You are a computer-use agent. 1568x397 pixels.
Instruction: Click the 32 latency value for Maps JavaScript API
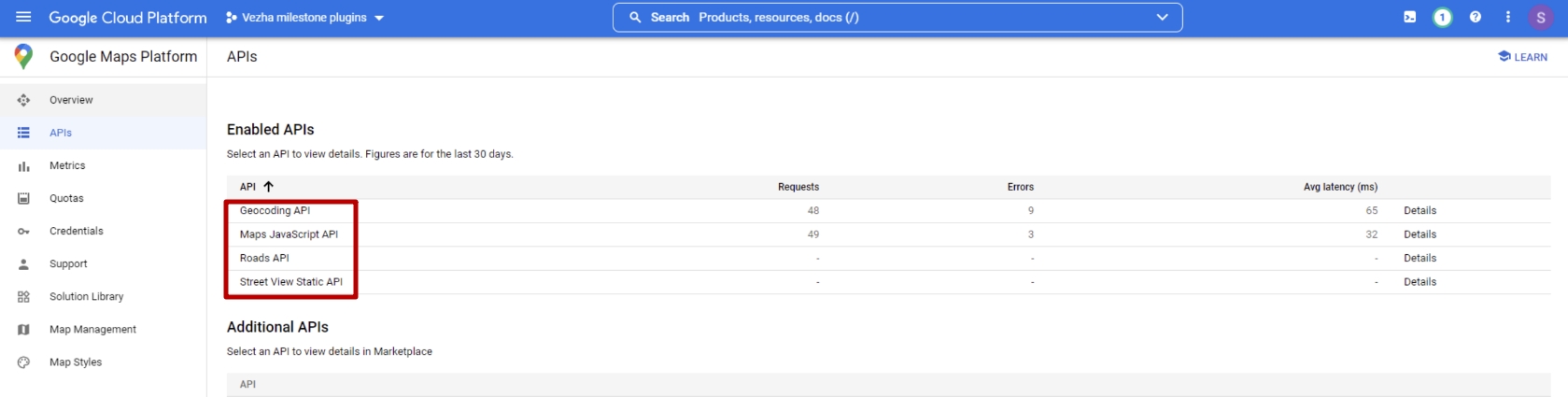1371,234
